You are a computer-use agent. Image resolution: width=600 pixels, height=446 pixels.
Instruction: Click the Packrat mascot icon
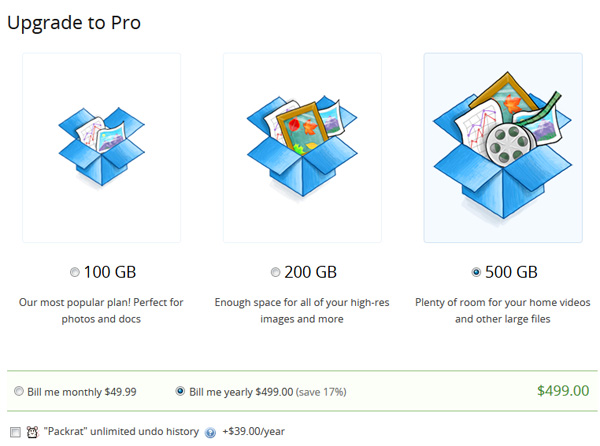pyautogui.click(x=32, y=432)
